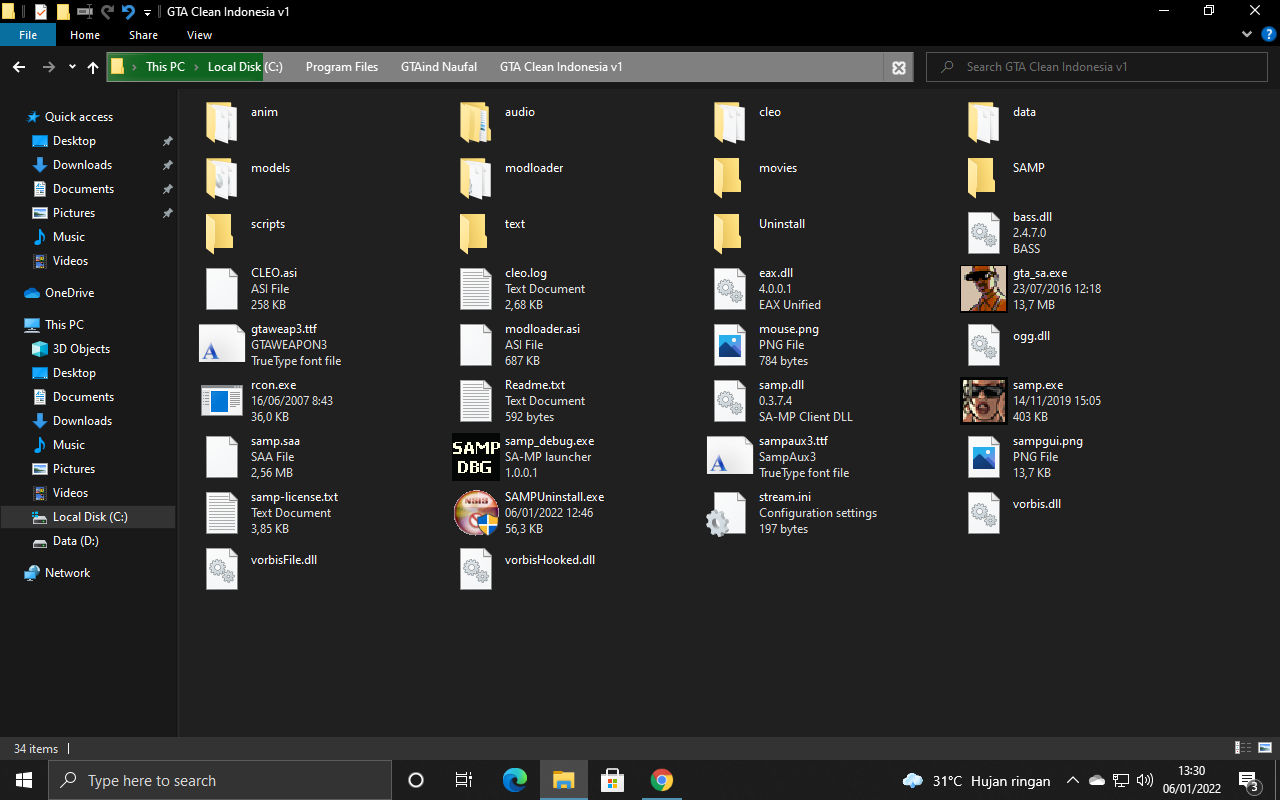This screenshot has height=800, width=1280.
Task: Open the Quick Access Toolbar customize dropdown
Action: 147,12
